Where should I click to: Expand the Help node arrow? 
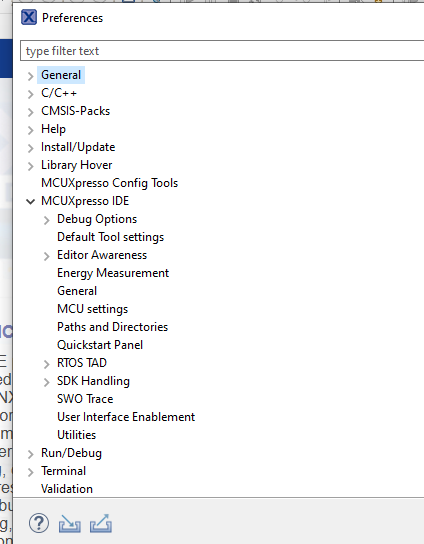coord(31,130)
